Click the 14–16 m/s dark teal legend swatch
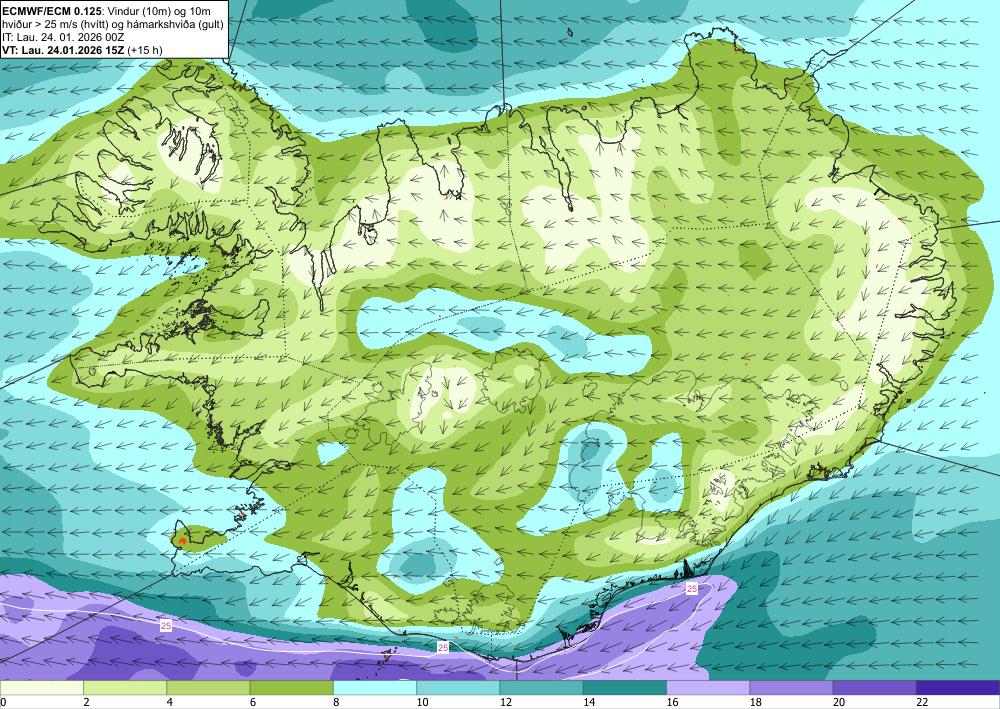The height and width of the screenshot is (709, 1000). [625, 688]
